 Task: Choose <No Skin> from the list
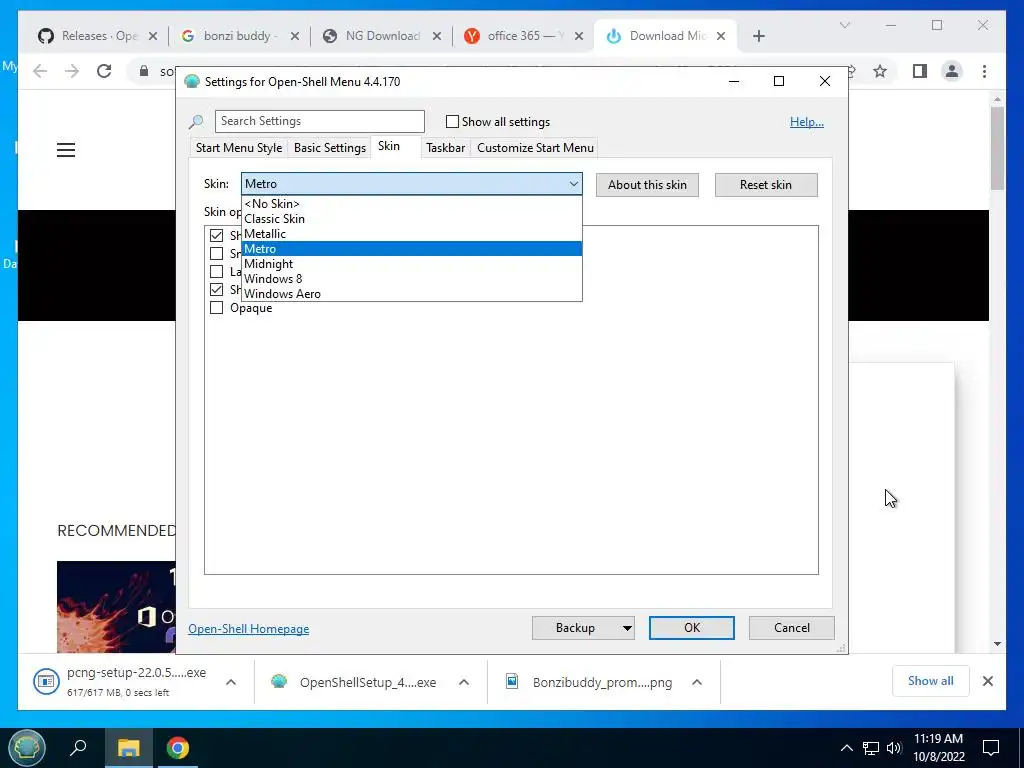pos(411,204)
